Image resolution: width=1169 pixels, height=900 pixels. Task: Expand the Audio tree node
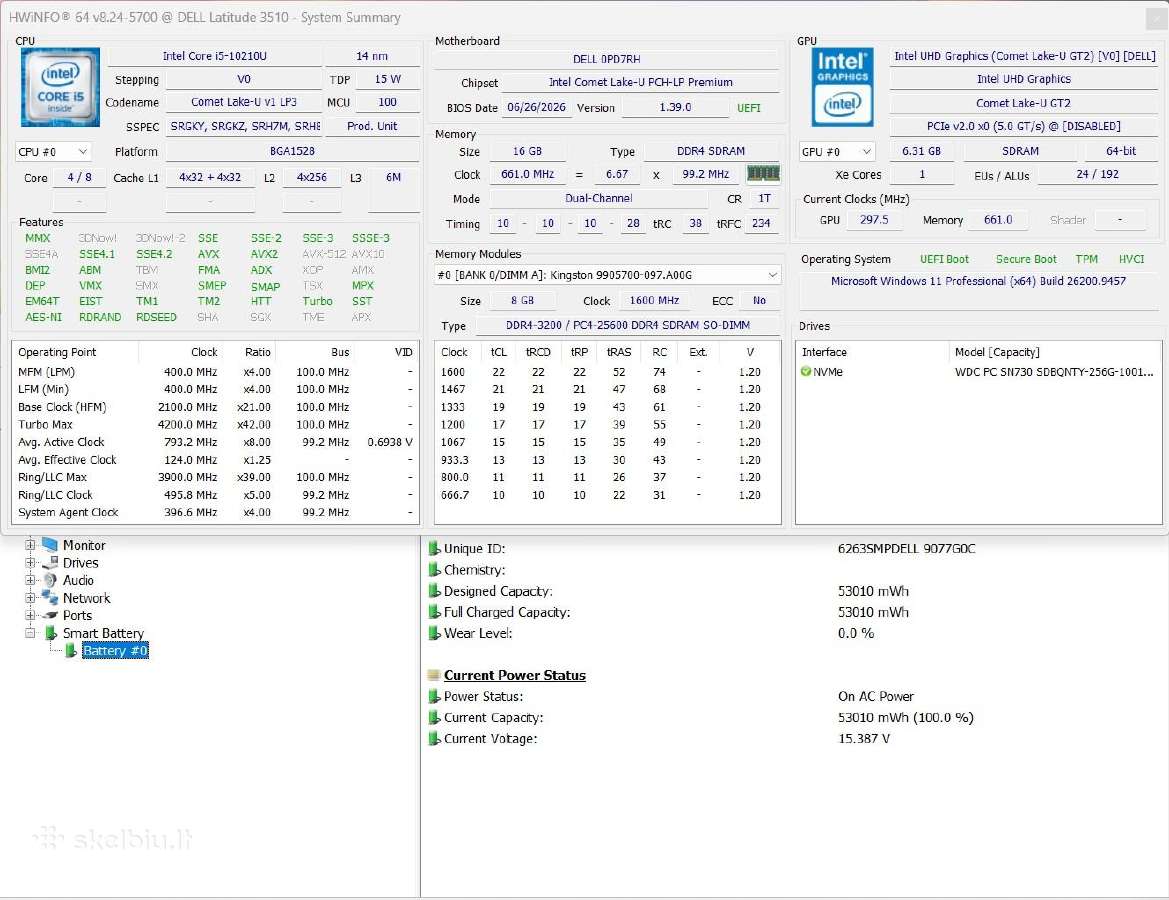click(31, 580)
